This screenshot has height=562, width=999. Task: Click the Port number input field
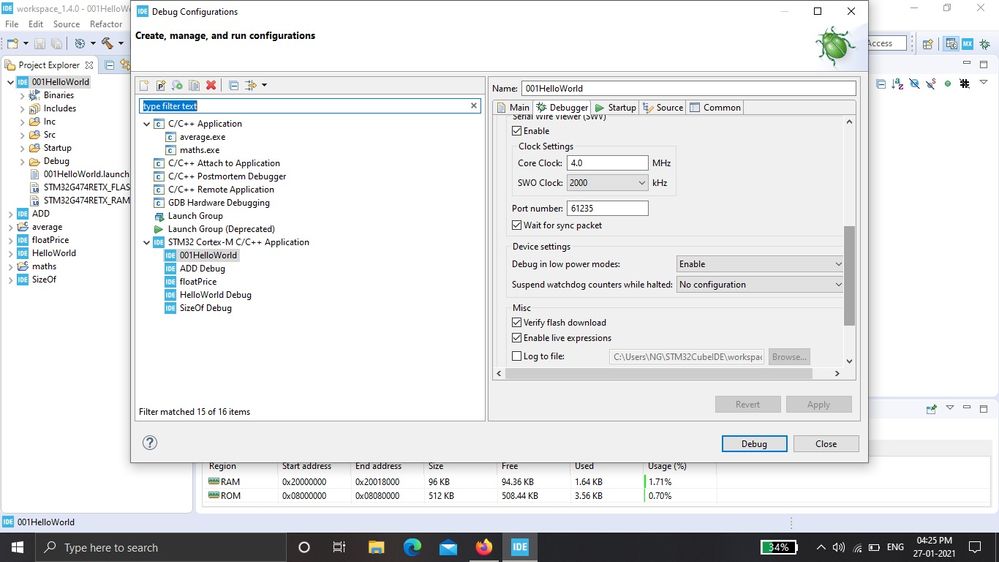click(x=607, y=208)
